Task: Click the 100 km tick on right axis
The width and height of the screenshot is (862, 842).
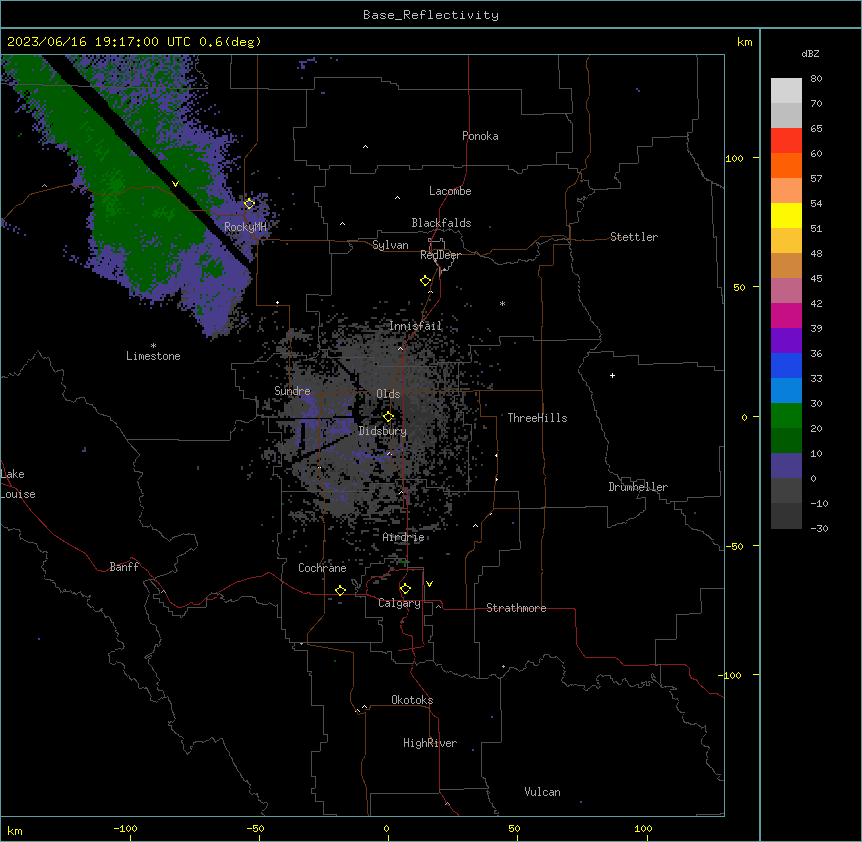Action: point(734,158)
